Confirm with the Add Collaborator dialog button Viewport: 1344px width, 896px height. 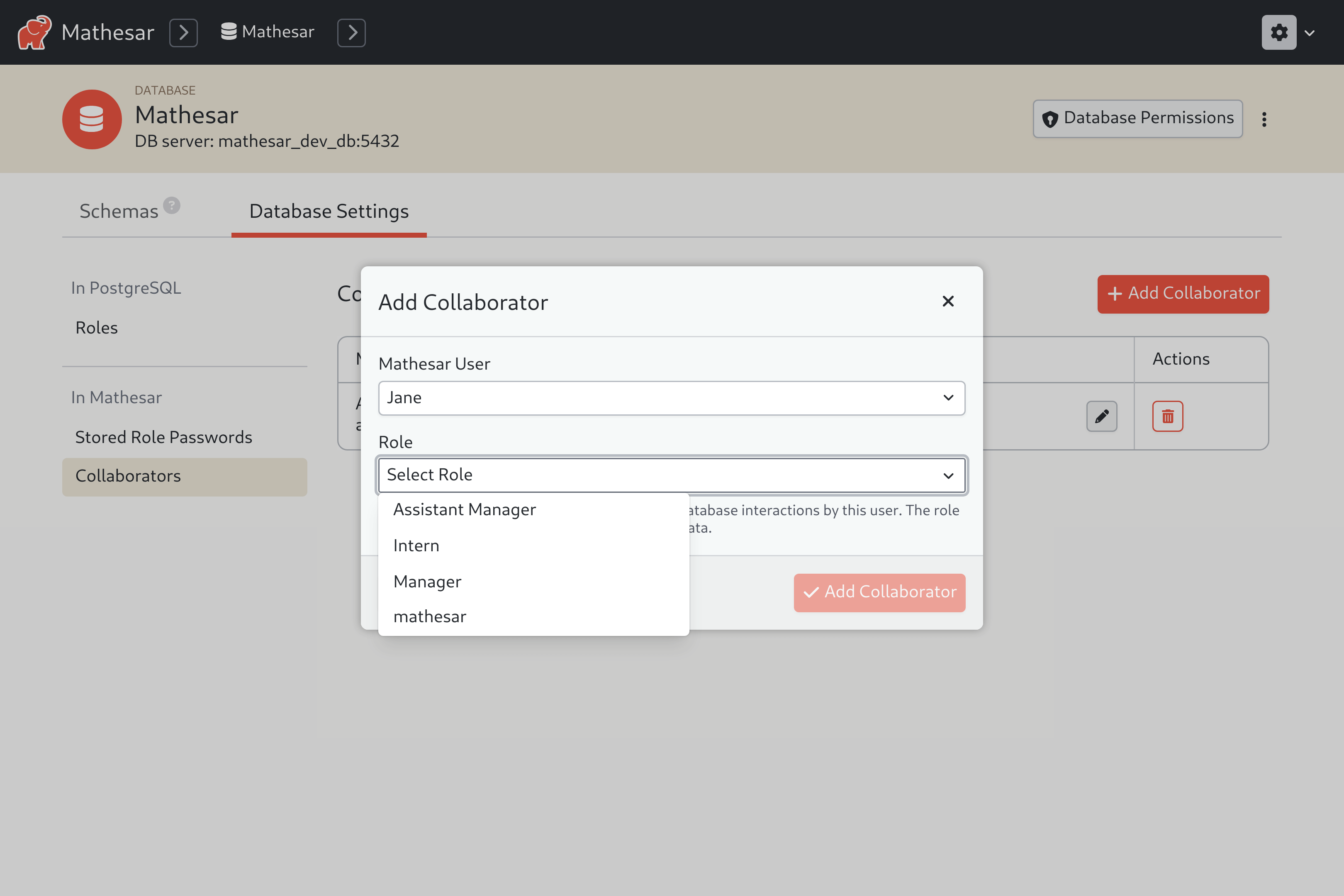coord(879,592)
